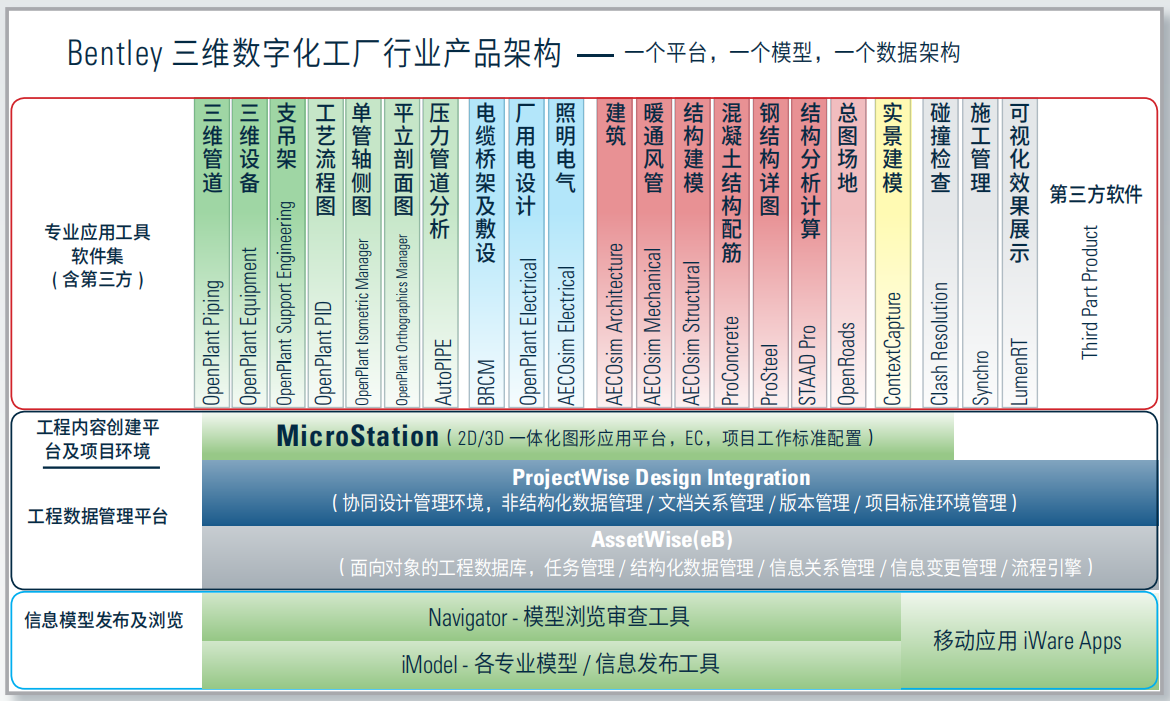Viewport: 1170px width, 701px height.
Task: Click the 一个平台，一个模型，一个数据架构 subtitle
Action: [x=792, y=53]
